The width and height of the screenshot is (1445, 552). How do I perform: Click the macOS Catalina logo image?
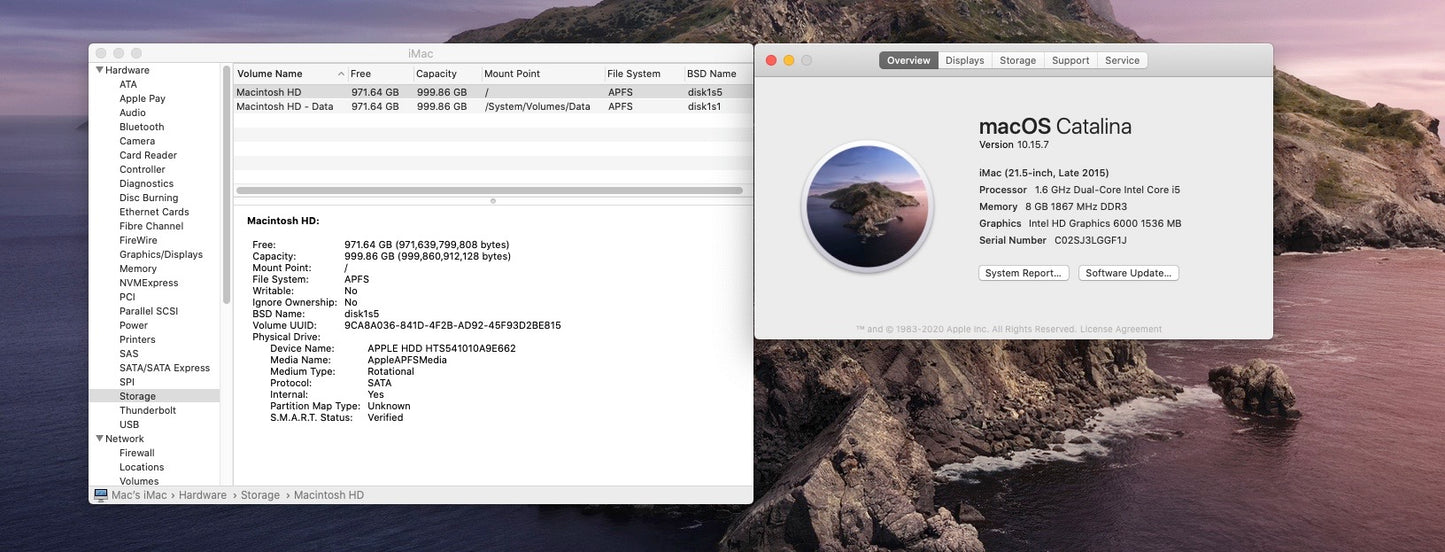click(867, 206)
